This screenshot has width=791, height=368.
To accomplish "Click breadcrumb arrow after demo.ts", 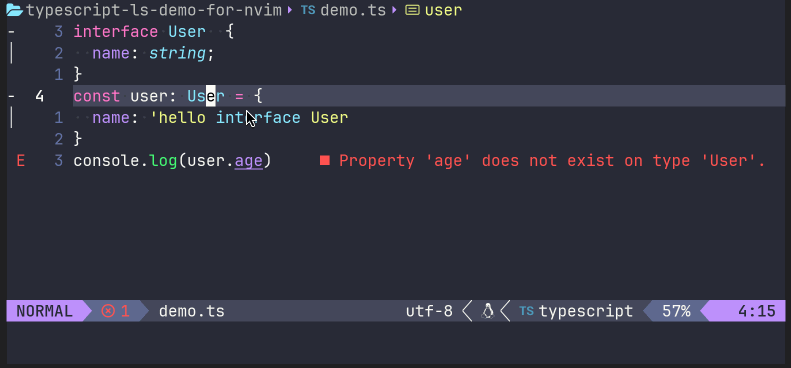I will point(395,10).
